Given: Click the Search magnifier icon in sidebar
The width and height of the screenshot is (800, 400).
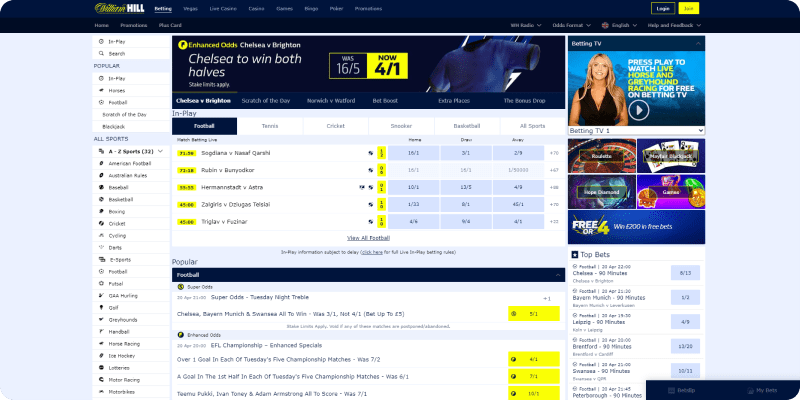Looking at the screenshot, I should (x=101, y=53).
